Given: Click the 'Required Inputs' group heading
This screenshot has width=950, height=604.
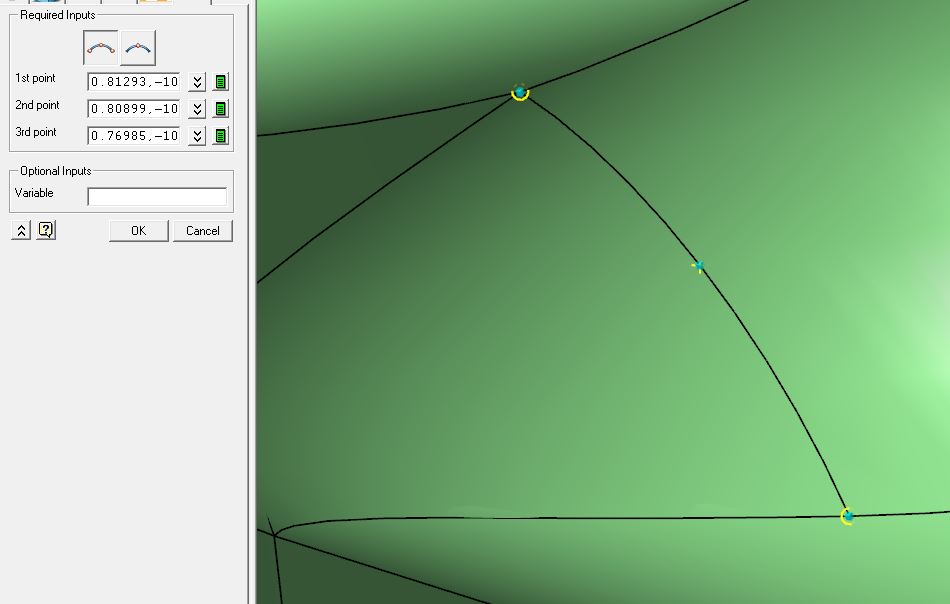Looking at the screenshot, I should [58, 15].
